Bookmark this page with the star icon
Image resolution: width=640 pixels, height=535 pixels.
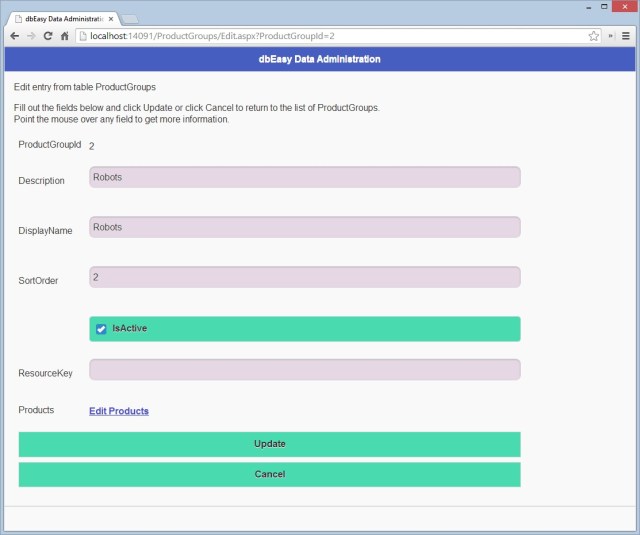pos(593,36)
